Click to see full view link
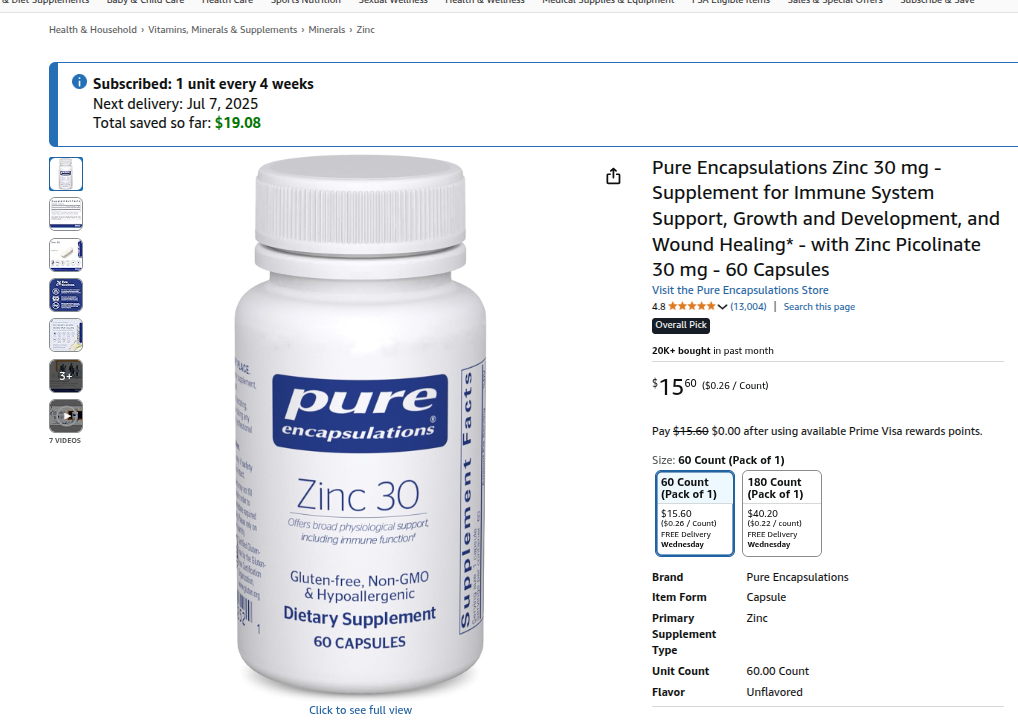Image resolution: width=1018 pixels, height=720 pixels. (x=360, y=710)
